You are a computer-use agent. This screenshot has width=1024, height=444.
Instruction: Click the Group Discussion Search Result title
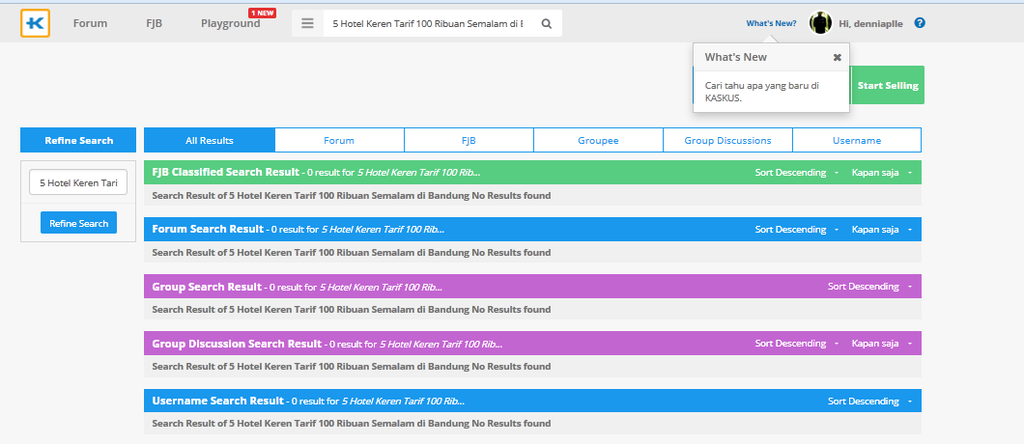coord(237,343)
